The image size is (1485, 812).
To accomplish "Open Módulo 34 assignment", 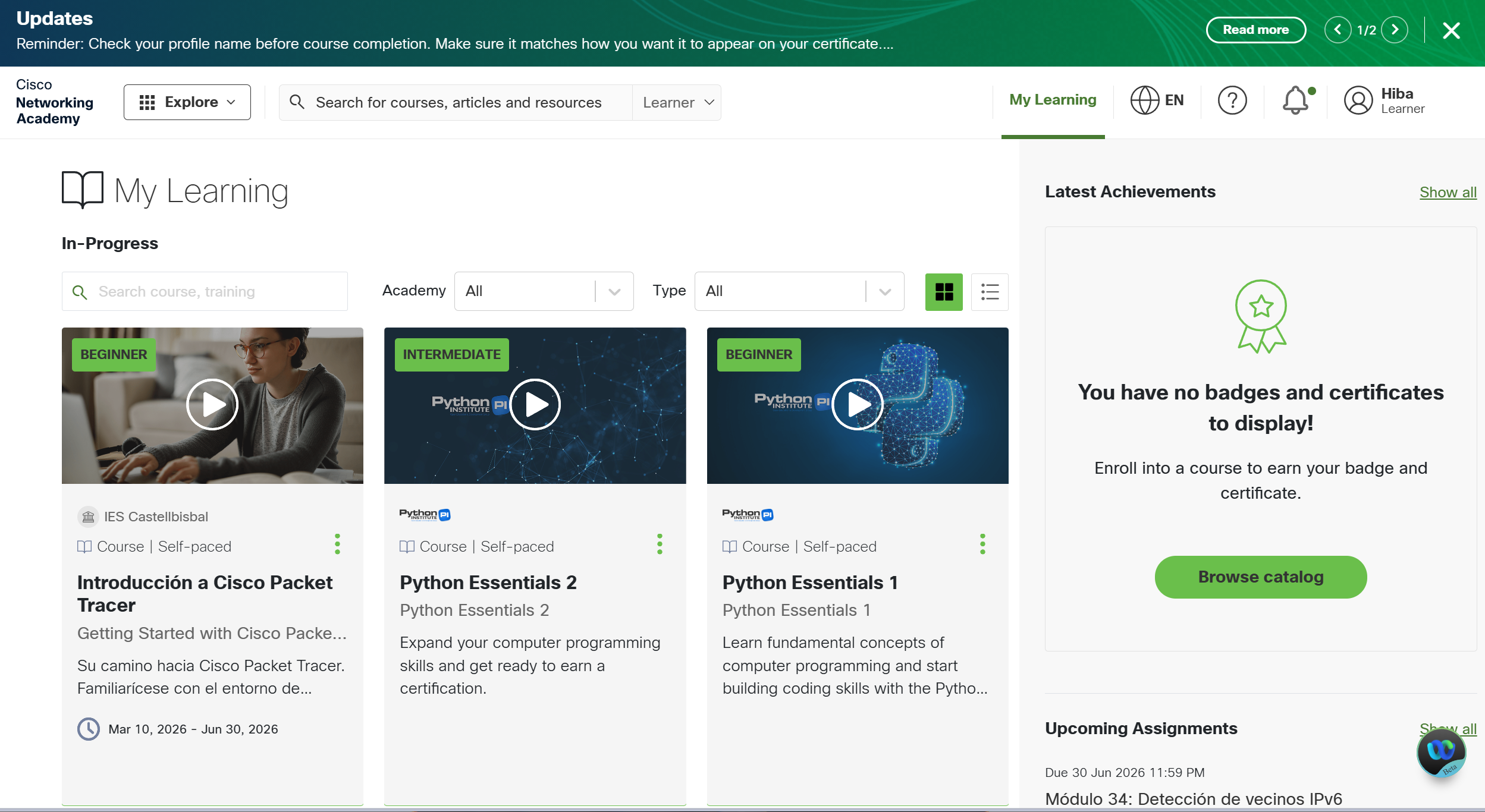I will [x=1194, y=799].
